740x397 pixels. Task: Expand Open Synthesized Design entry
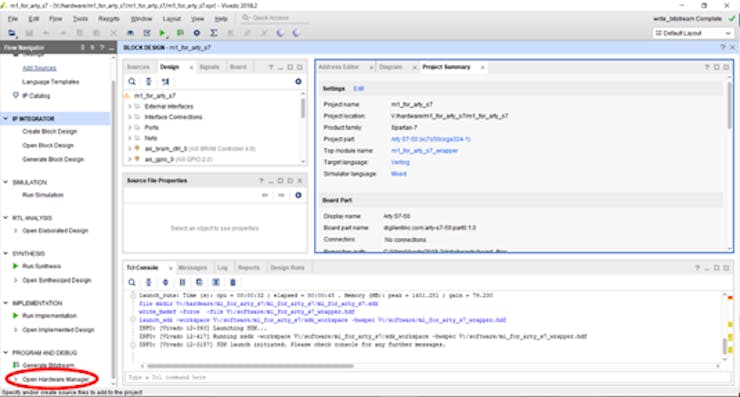point(16,280)
